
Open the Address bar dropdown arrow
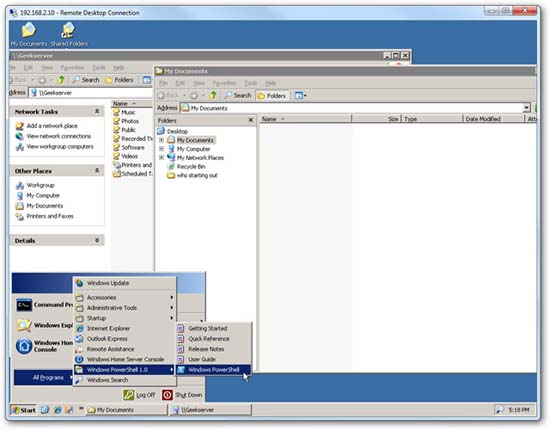pyautogui.click(x=526, y=108)
